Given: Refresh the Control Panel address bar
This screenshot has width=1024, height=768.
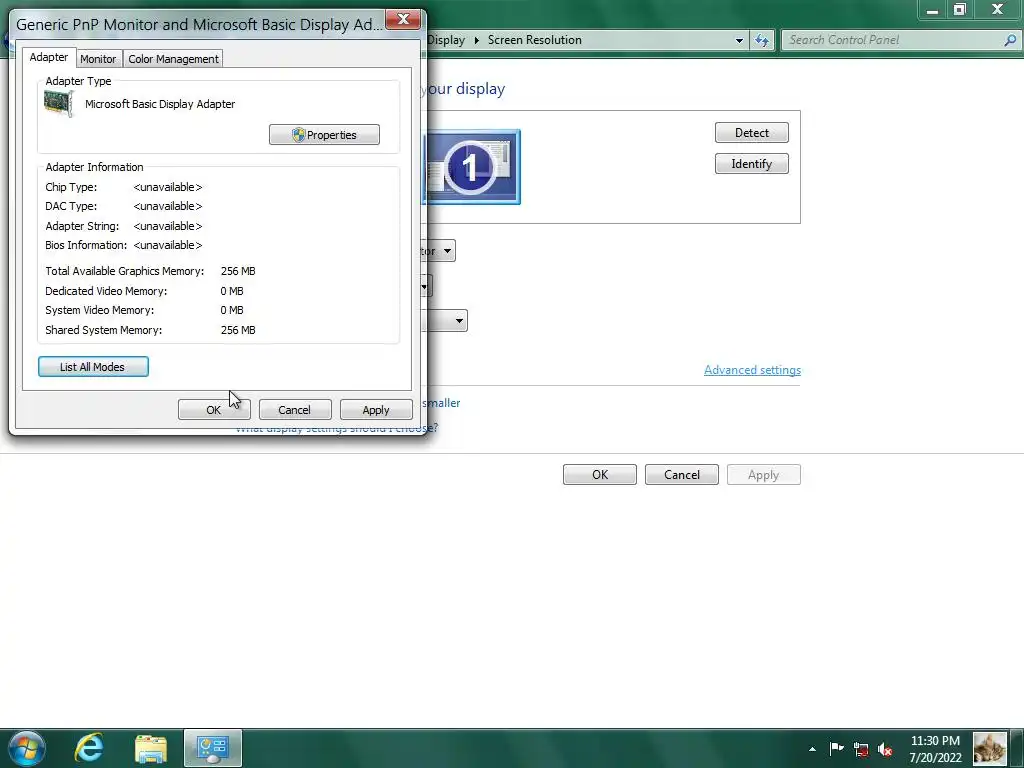Looking at the screenshot, I should [761, 40].
